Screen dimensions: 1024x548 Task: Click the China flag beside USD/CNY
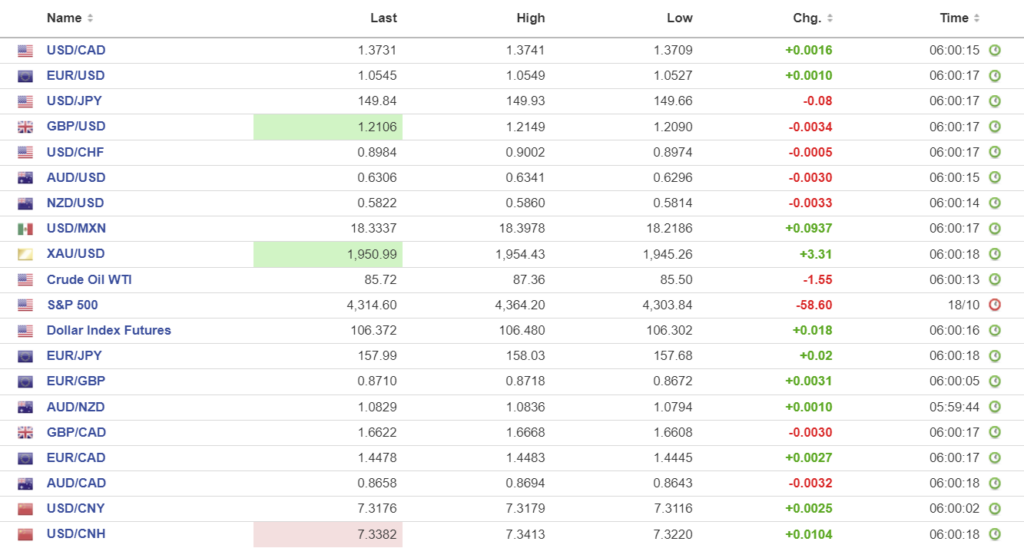coord(25,509)
